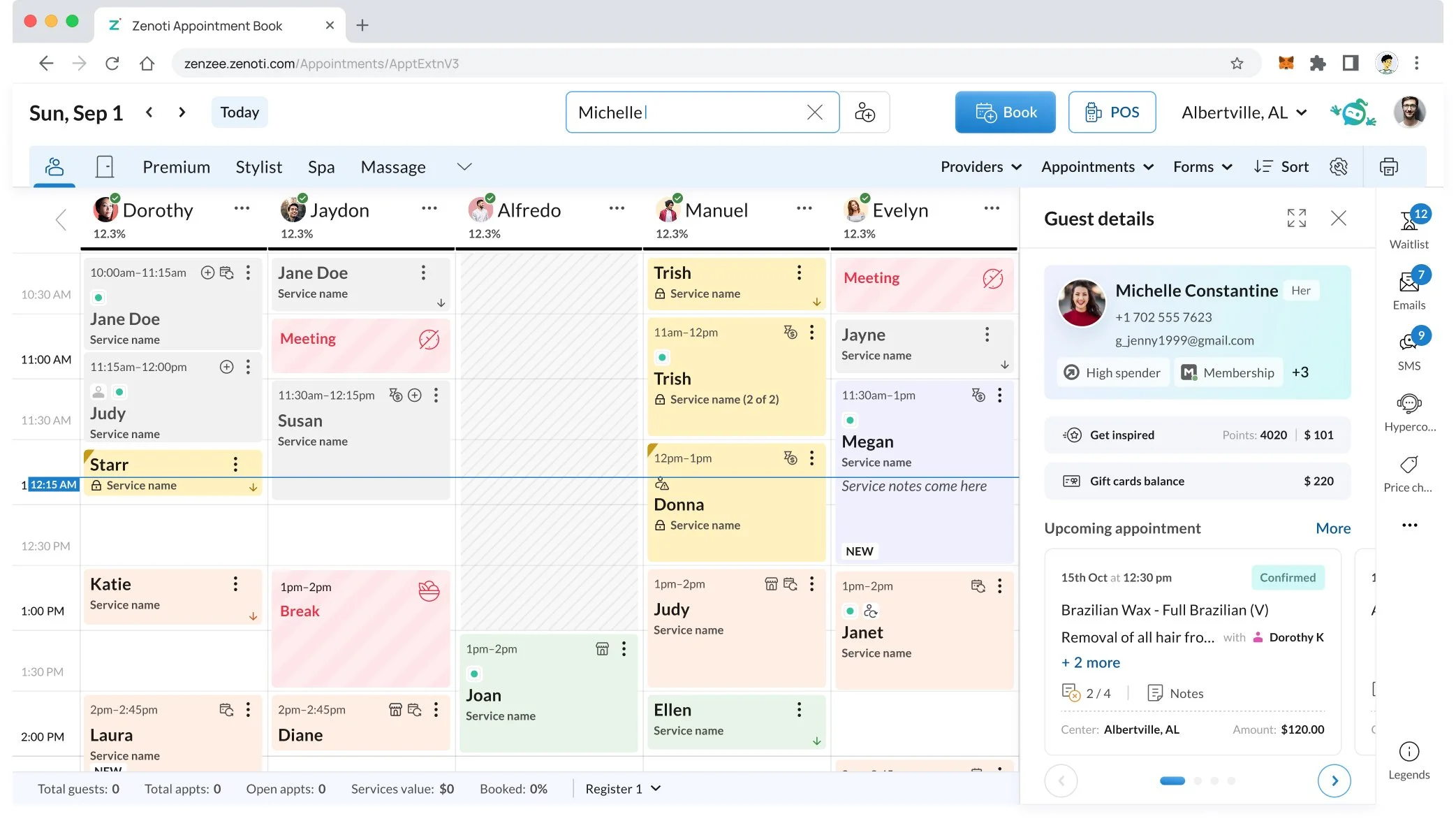Go to the next upcoming appointment card
Image resolution: width=1456 pixels, height=821 pixels.
coord(1334,780)
